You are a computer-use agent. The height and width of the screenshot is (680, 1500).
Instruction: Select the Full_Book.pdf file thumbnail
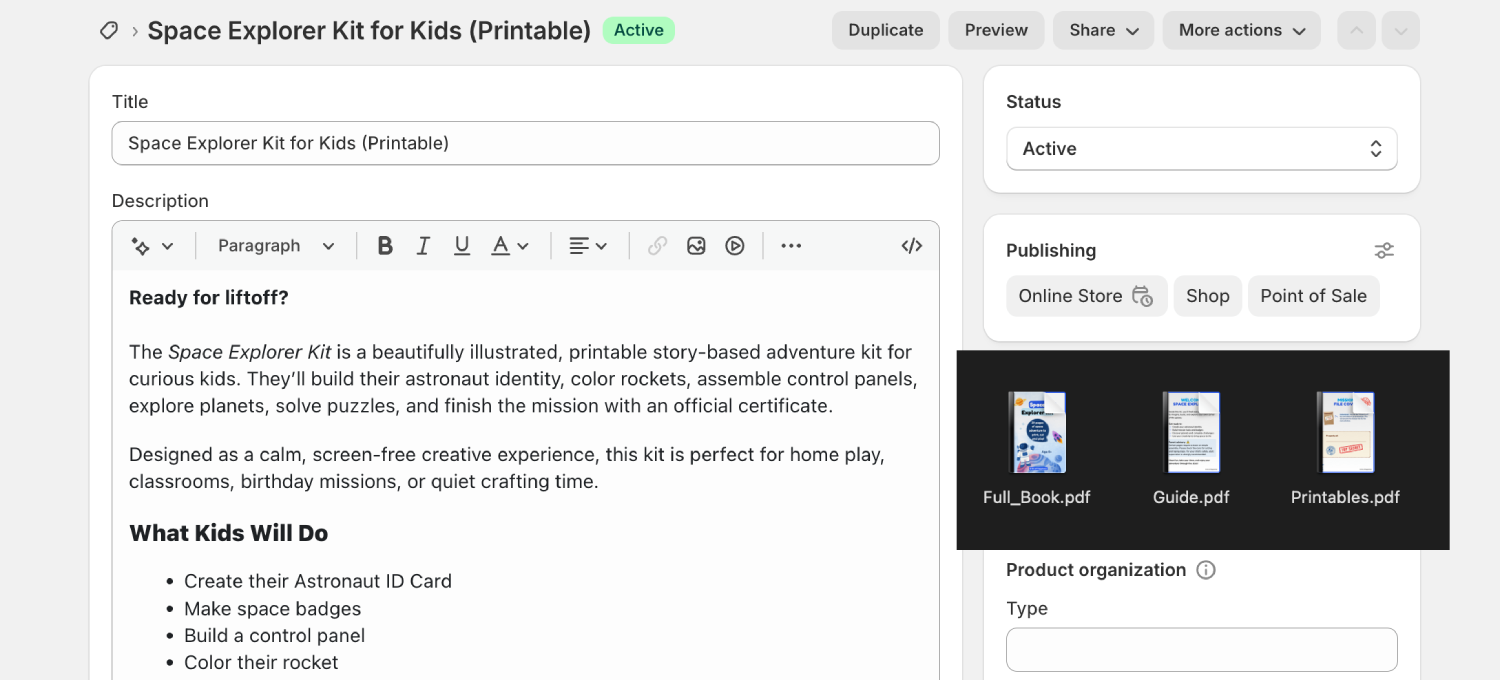pyautogui.click(x=1037, y=433)
